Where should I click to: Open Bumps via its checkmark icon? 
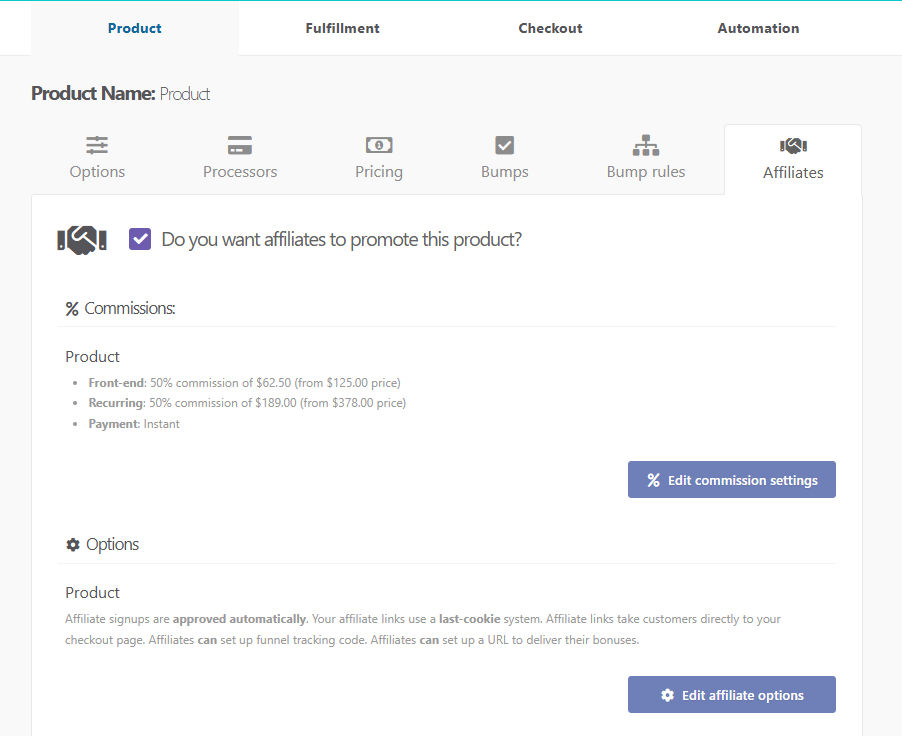pos(505,145)
